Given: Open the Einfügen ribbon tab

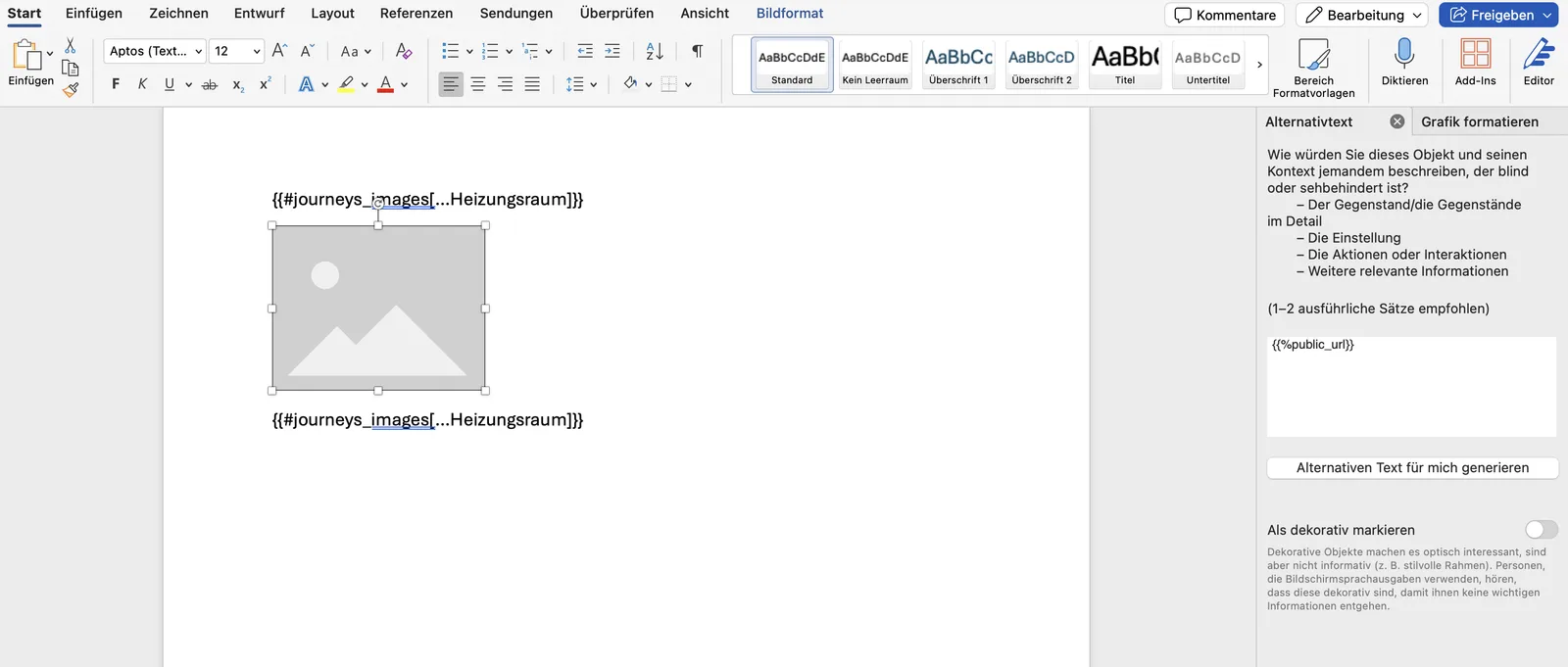Looking at the screenshot, I should tap(94, 13).
